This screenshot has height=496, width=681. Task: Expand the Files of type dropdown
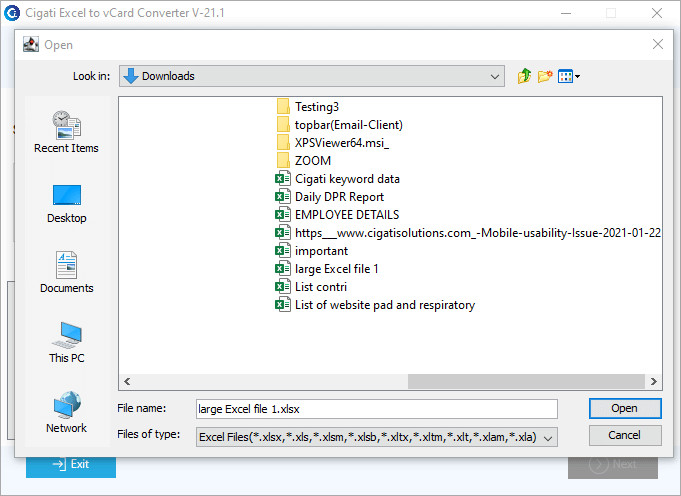(548, 437)
